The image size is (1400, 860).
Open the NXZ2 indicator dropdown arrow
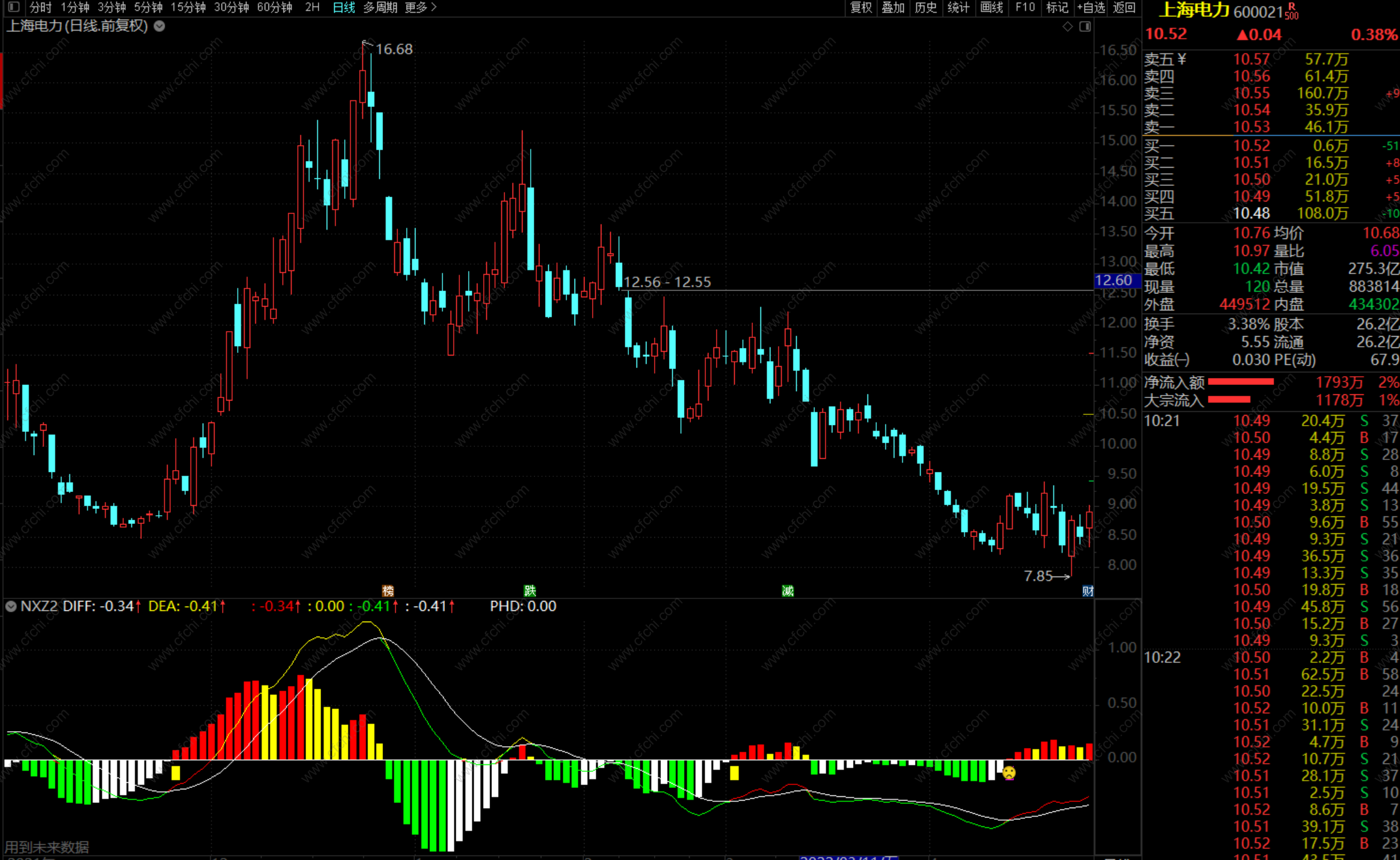[x=11, y=606]
